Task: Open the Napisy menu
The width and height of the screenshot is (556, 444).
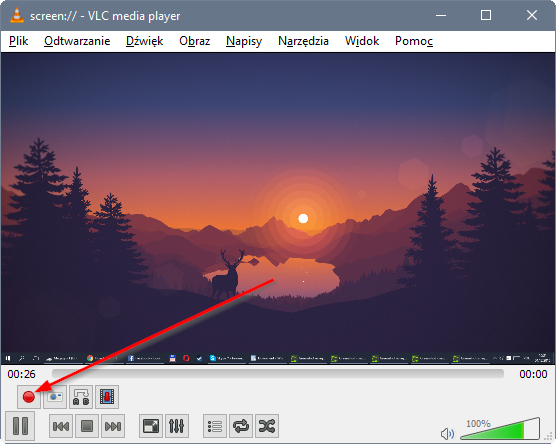Action: pyautogui.click(x=244, y=41)
